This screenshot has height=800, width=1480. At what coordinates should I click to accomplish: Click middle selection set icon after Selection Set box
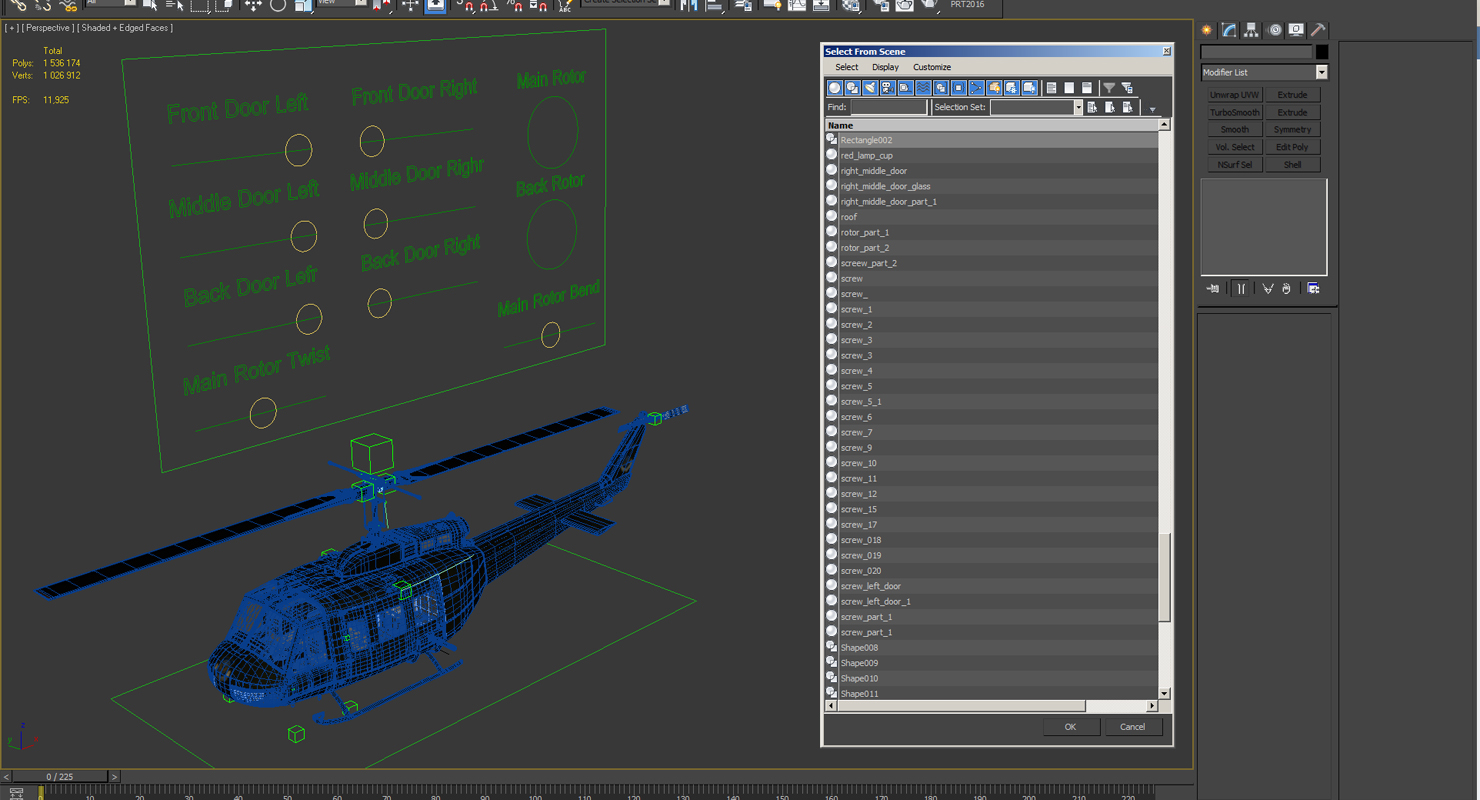(1110, 107)
